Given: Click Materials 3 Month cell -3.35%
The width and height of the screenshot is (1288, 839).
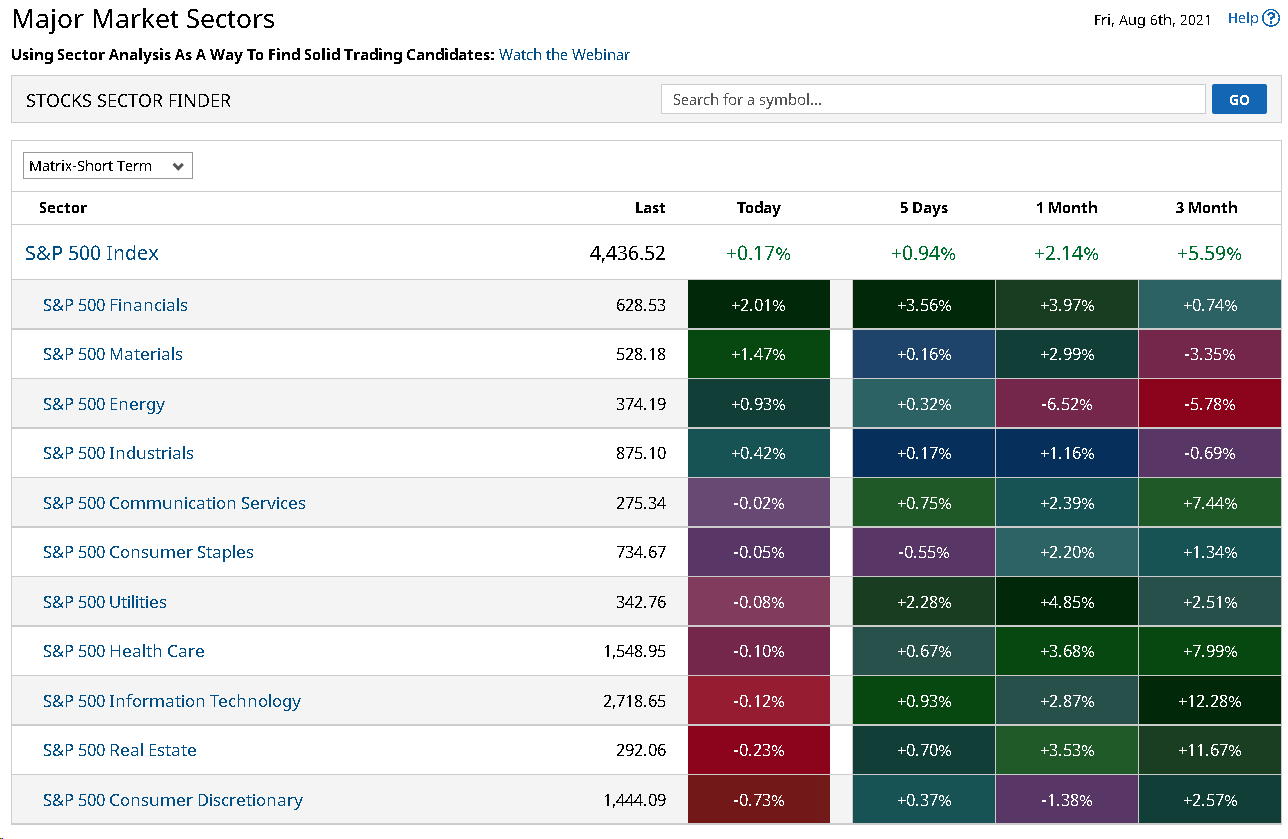Looking at the screenshot, I should (1209, 354).
